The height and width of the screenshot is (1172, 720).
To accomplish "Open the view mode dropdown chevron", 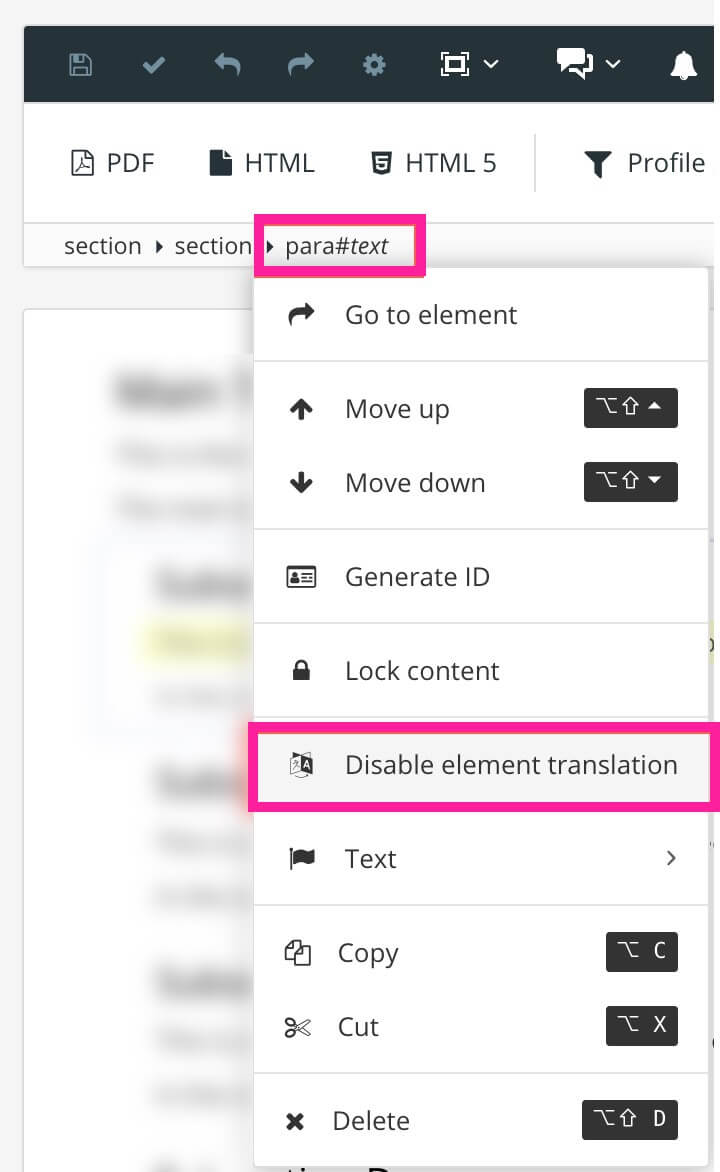I will [x=491, y=66].
